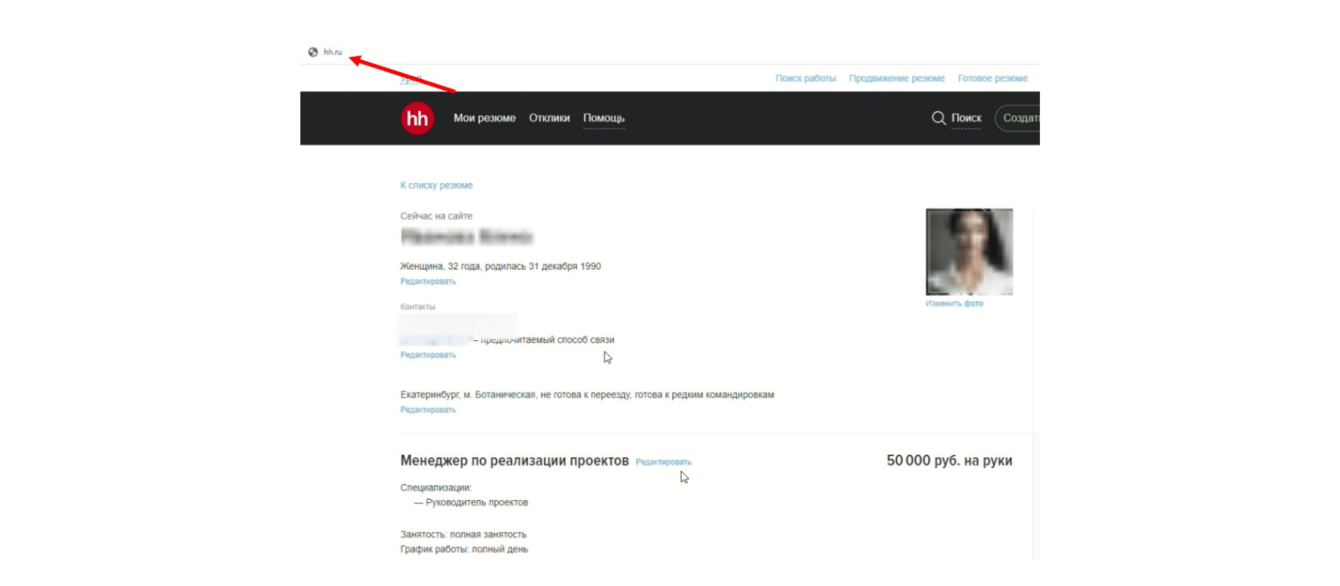Click Редактировать under the Екатеринбург location line
The height and width of the screenshot is (586, 1340).
coord(428,410)
